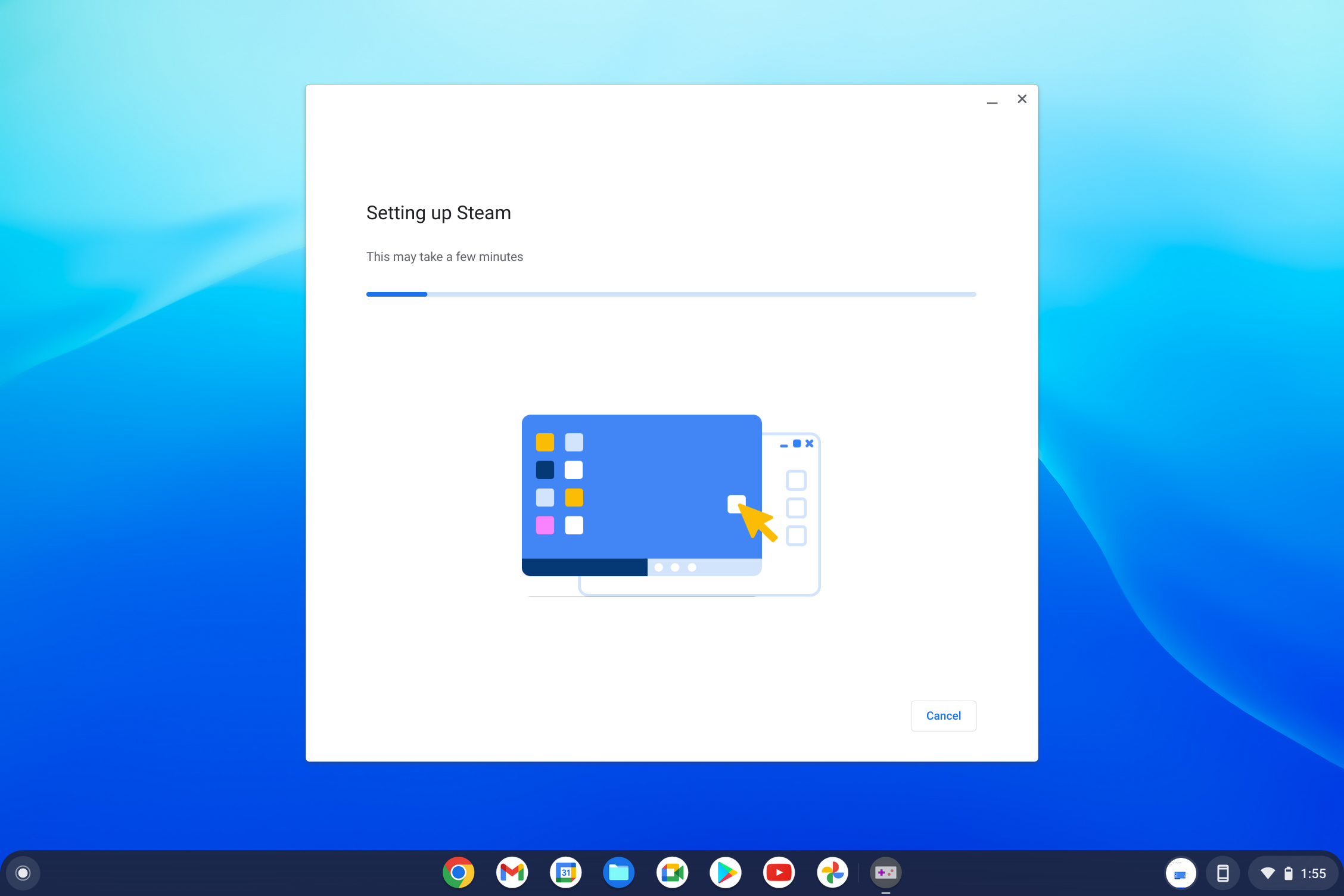Start Google Meet from the shelf

[673, 872]
